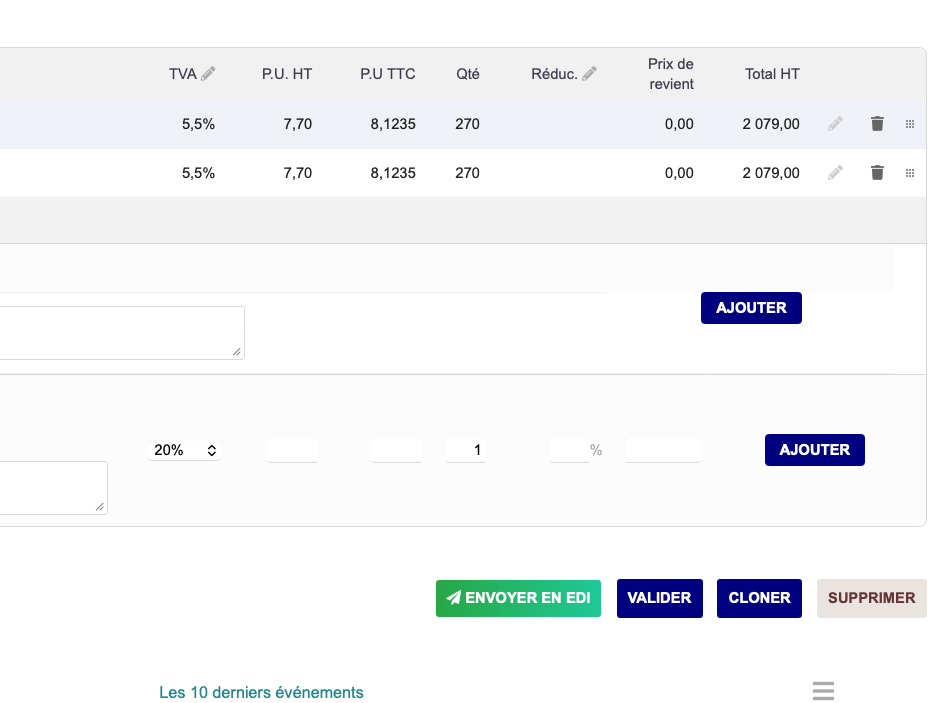The image size is (950, 703).
Task: Click the pencil icon beside the TVA header
Action: (x=208, y=74)
